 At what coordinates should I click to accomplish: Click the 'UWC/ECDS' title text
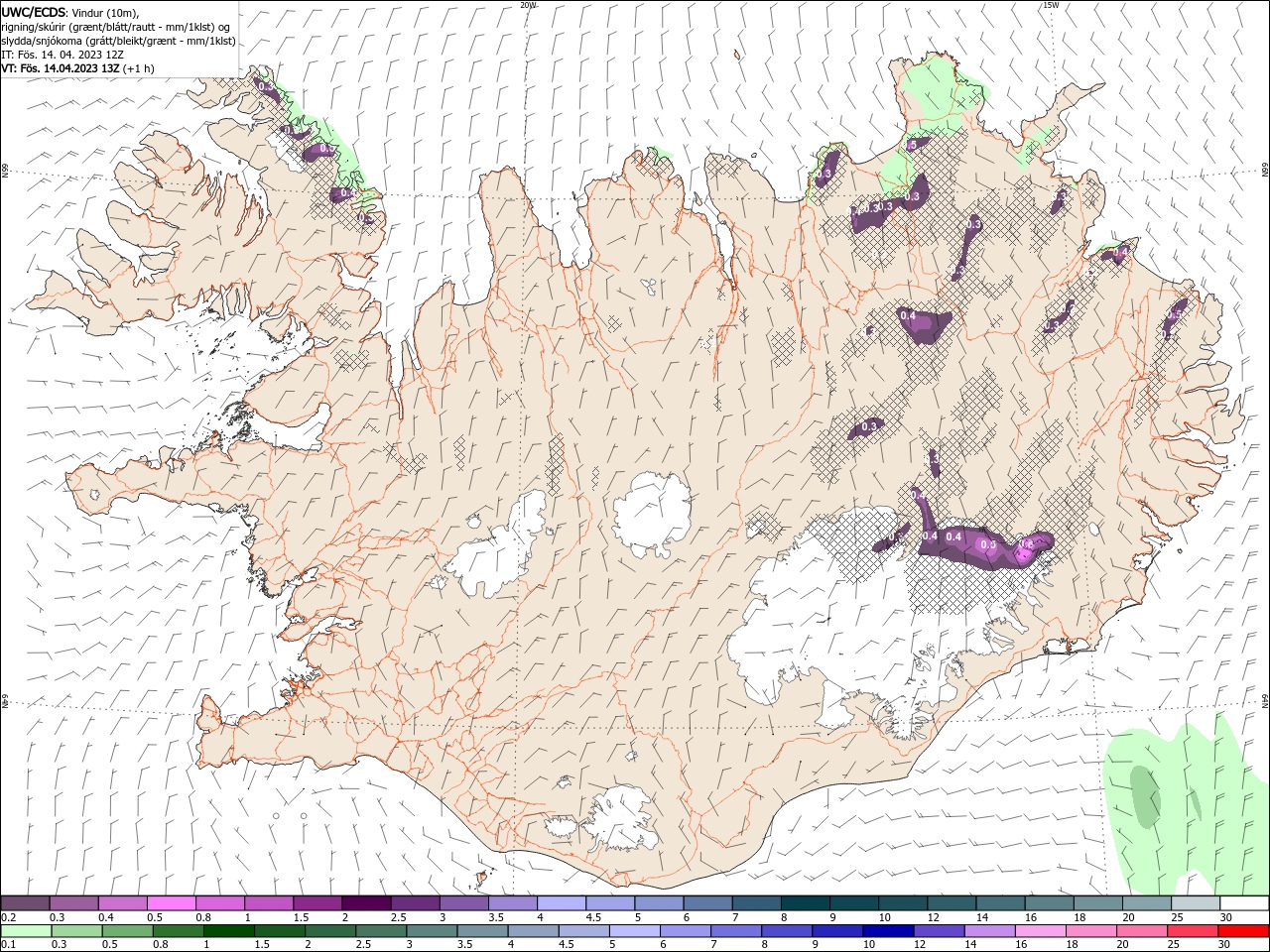pos(34,12)
